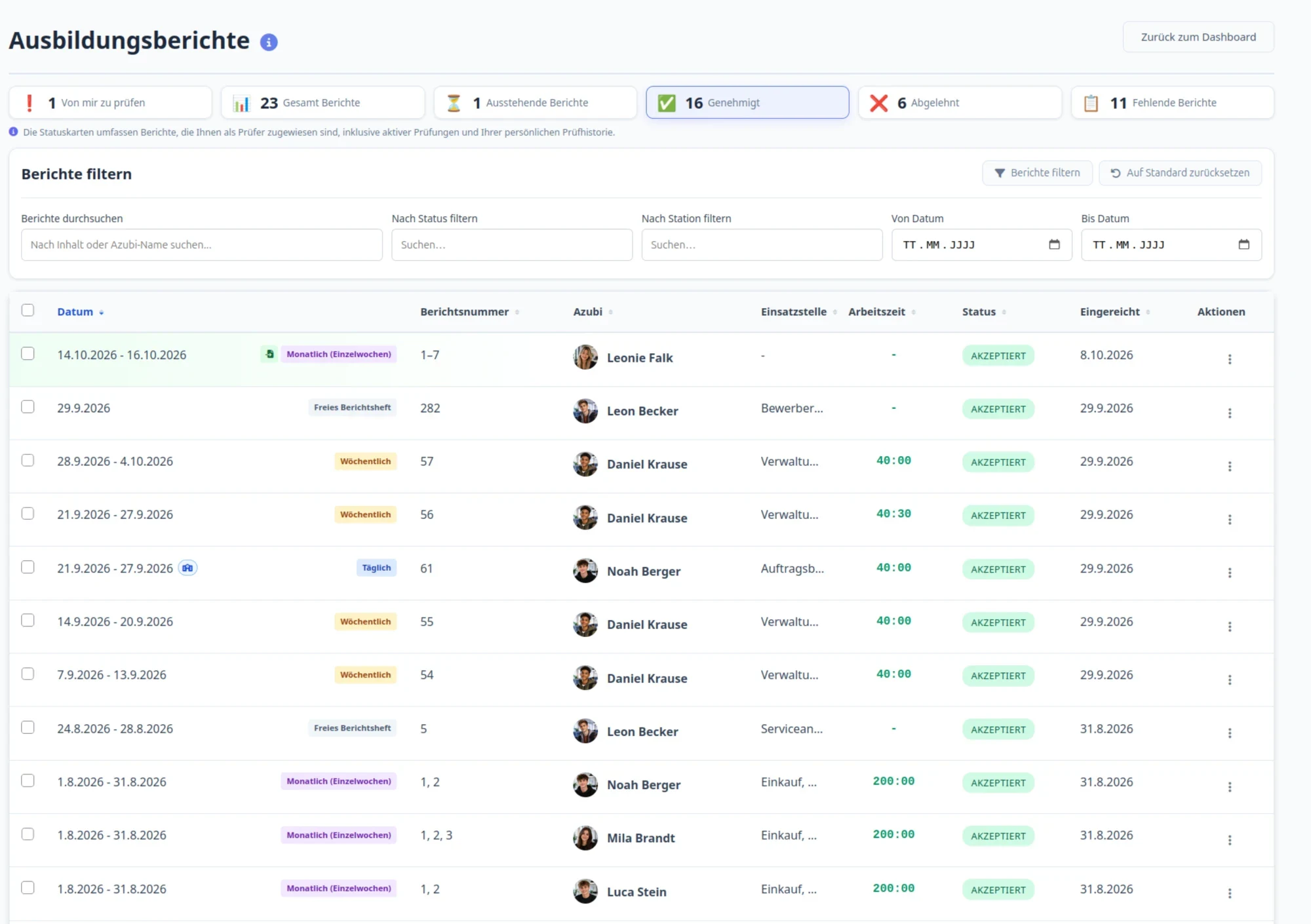Tick the checkbox for 24.8.2026 - 28.8.2026

(28, 727)
